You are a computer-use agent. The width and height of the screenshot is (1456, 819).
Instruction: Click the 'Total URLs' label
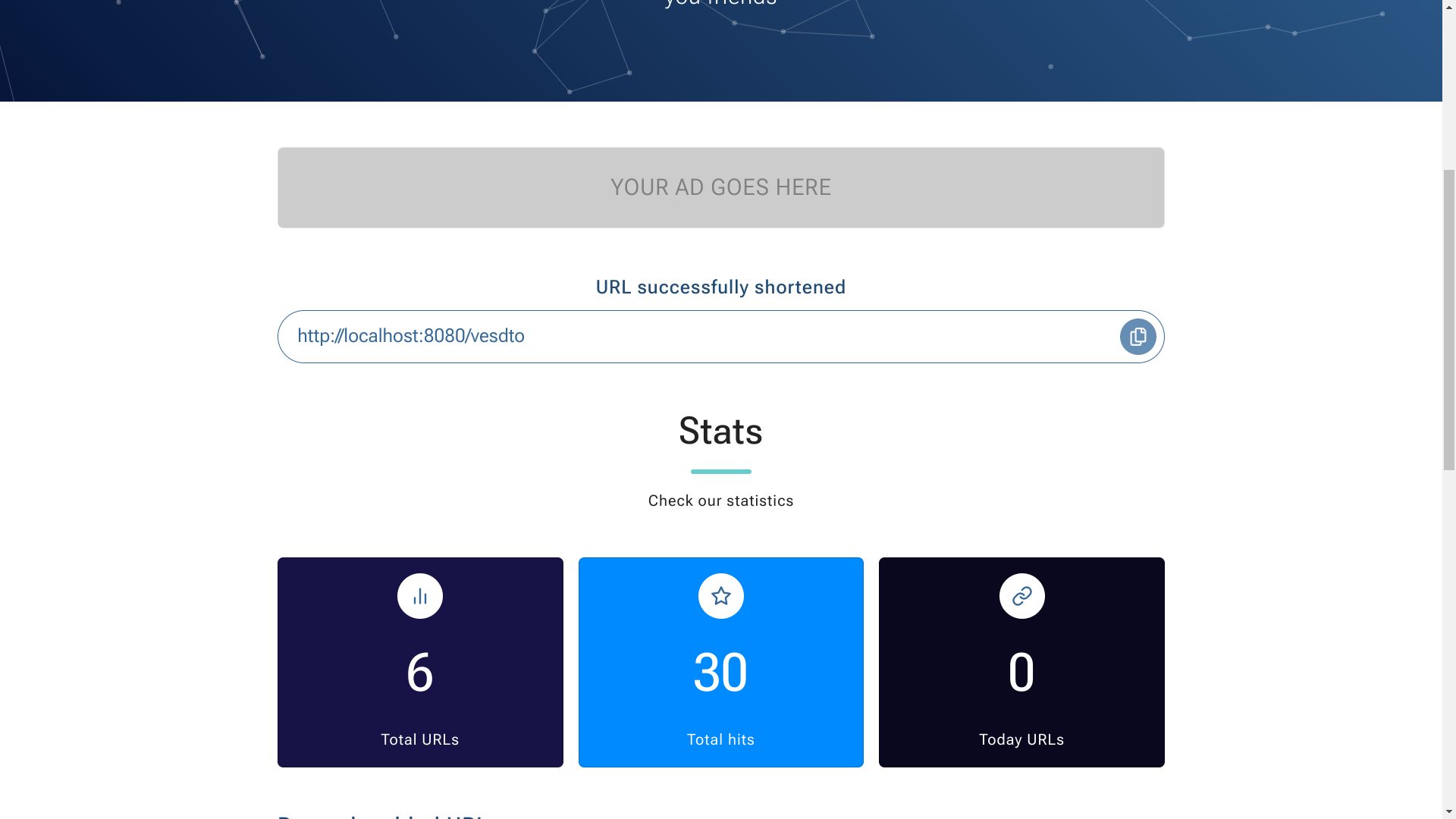click(420, 739)
